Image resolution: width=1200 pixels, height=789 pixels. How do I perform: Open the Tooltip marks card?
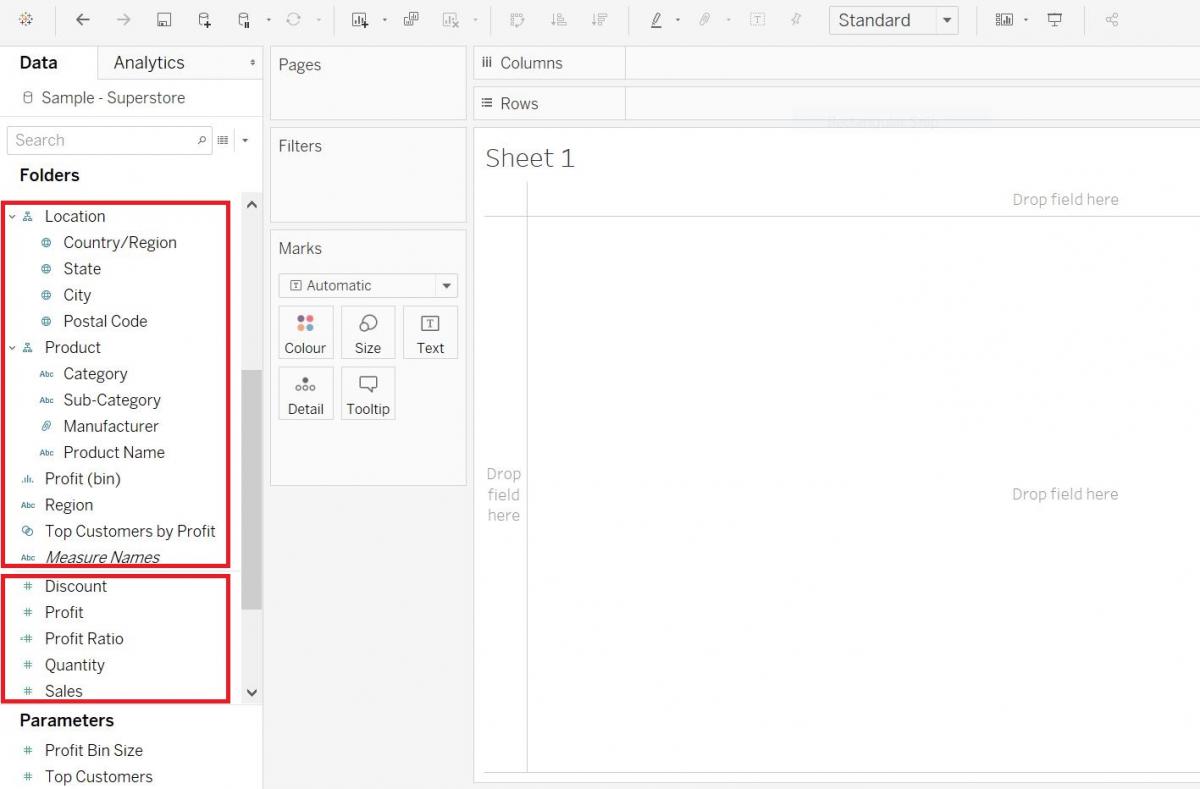368,393
